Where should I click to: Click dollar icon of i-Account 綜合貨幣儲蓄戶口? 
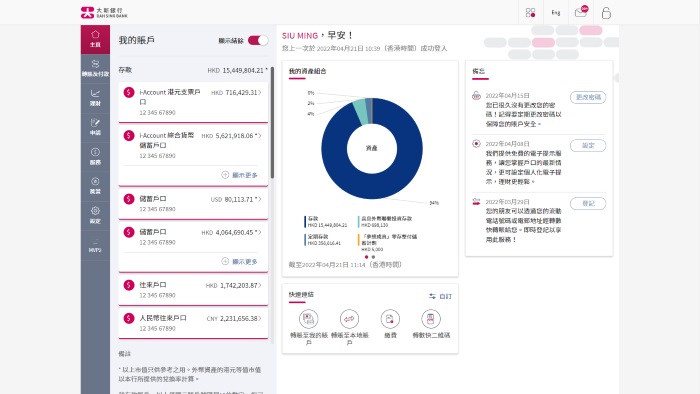coord(129,136)
